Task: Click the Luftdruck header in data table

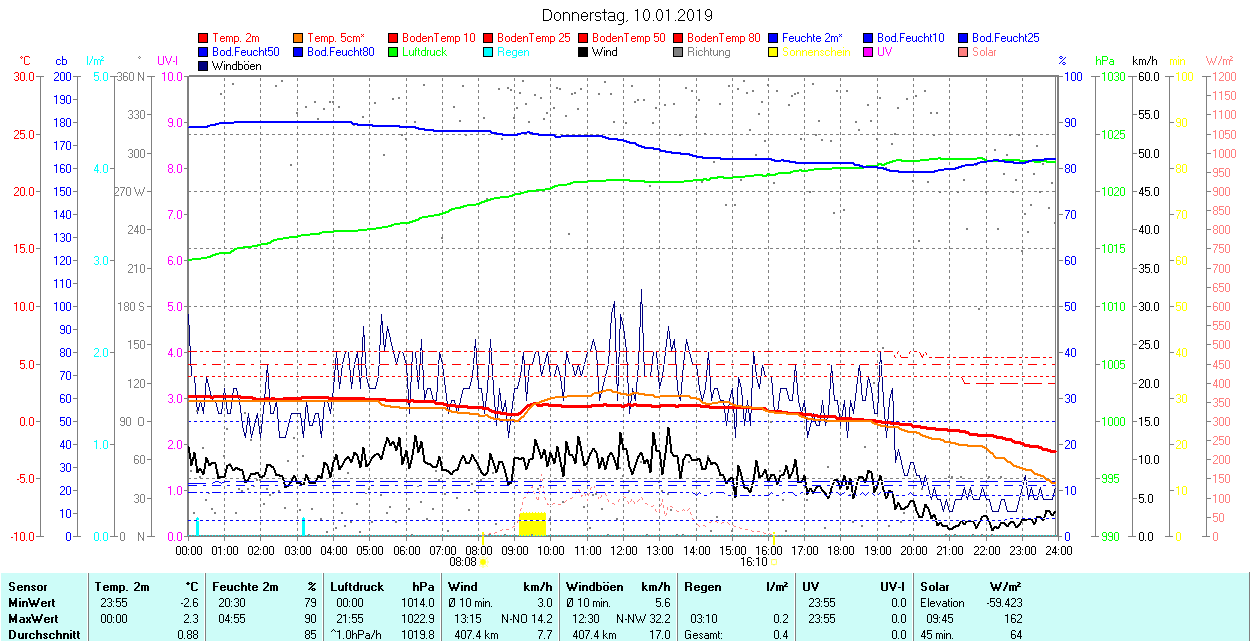Action: click(x=357, y=587)
